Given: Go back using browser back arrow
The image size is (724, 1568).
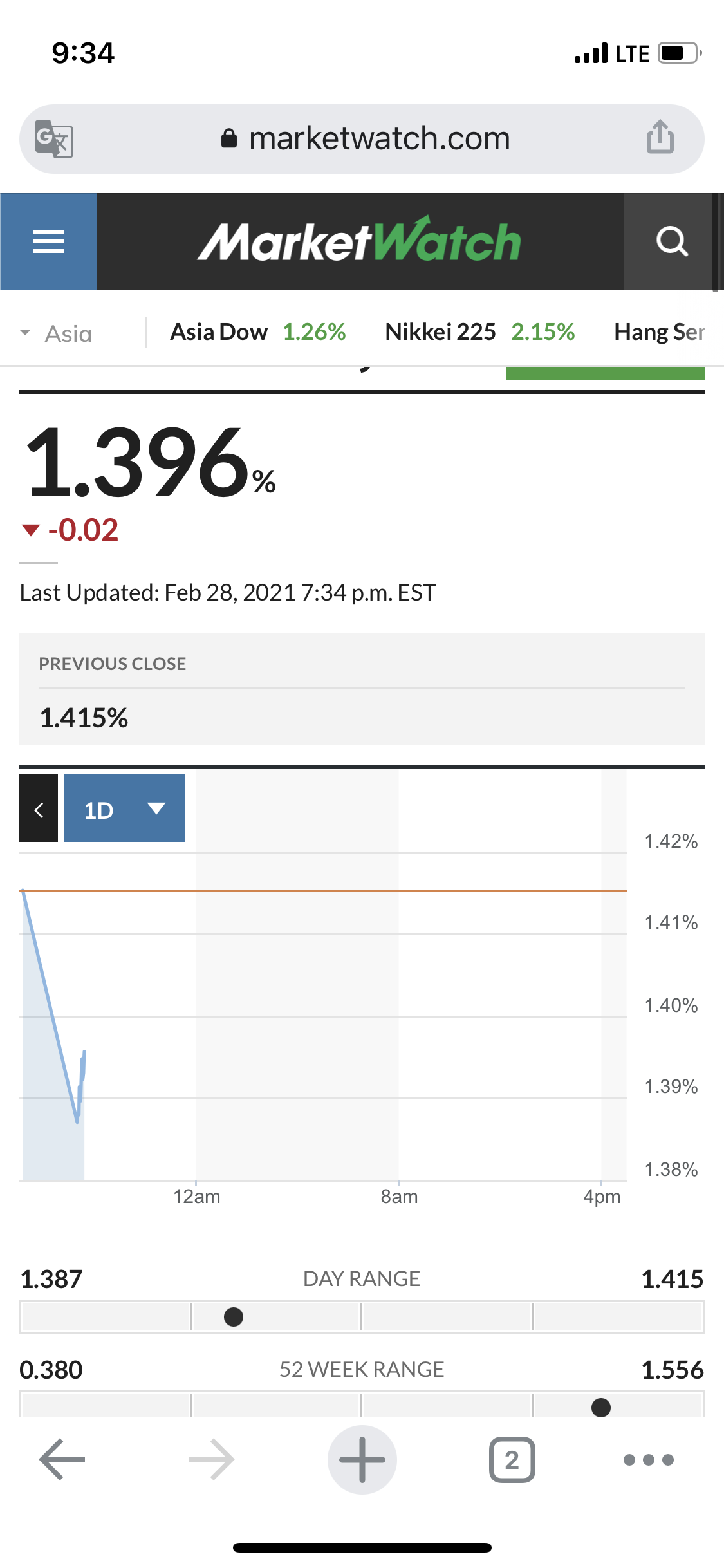Looking at the screenshot, I should [x=62, y=1459].
